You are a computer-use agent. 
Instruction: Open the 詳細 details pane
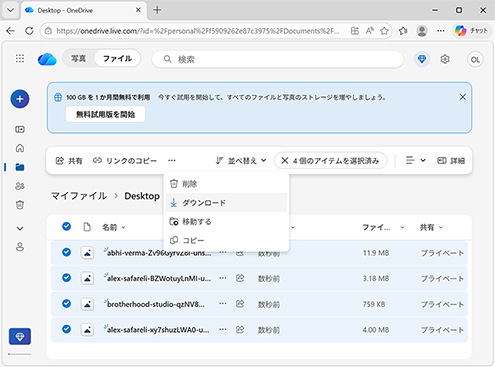tap(451, 161)
